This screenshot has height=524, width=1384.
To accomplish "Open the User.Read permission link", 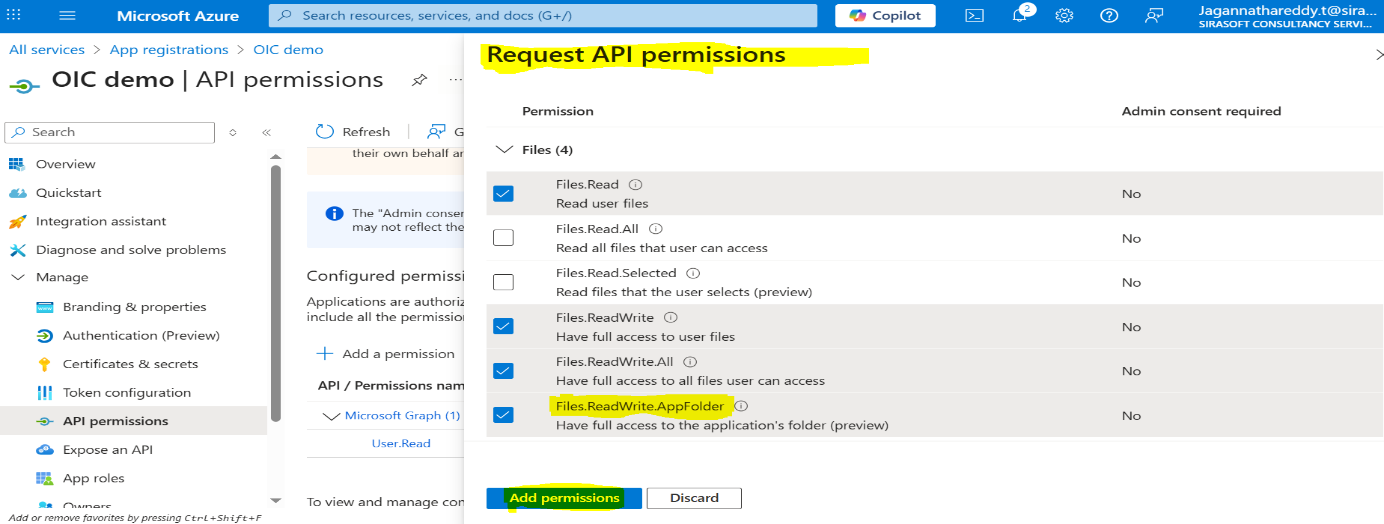I will (x=401, y=443).
